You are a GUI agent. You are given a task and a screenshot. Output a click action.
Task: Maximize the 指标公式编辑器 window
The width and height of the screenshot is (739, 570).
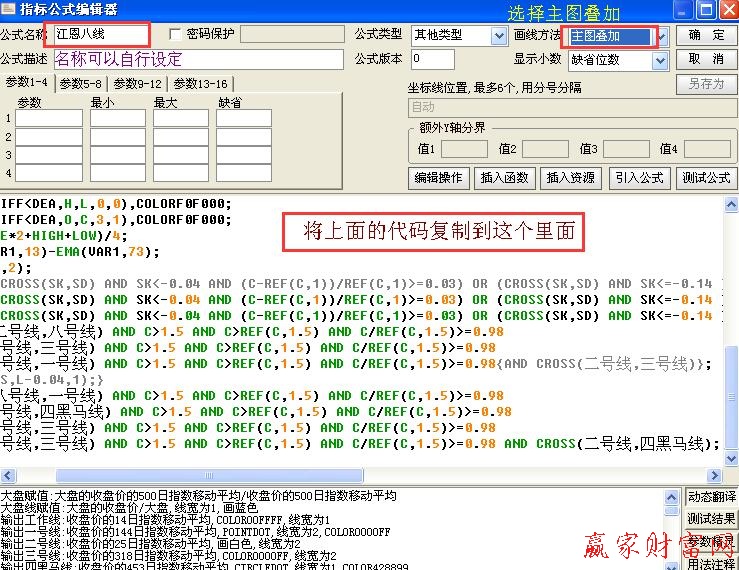[705, 10]
